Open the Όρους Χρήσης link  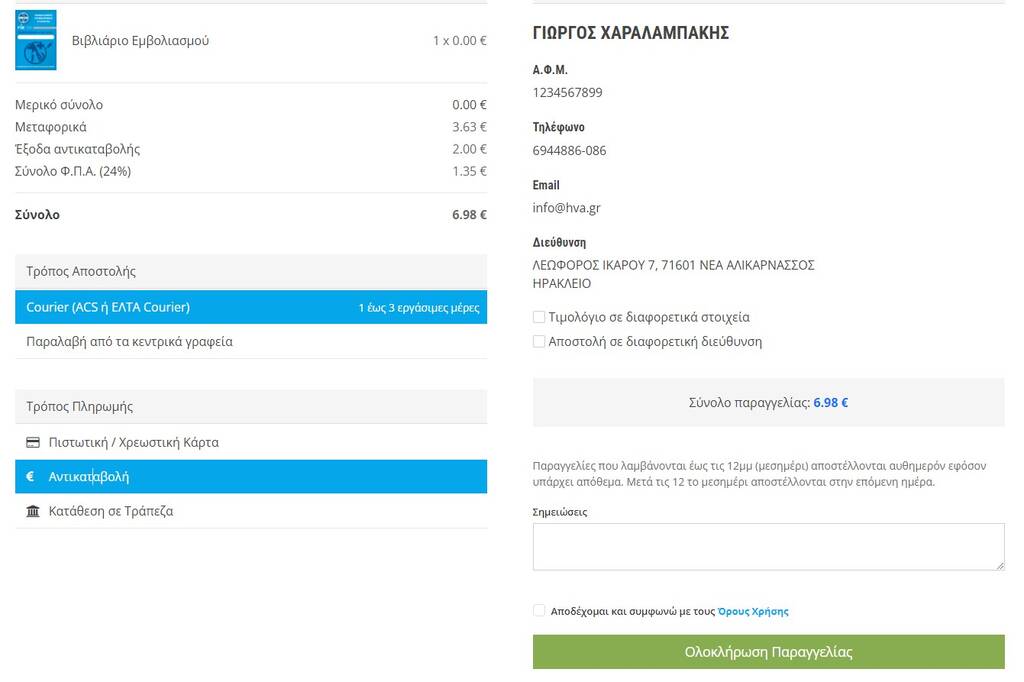tap(753, 611)
